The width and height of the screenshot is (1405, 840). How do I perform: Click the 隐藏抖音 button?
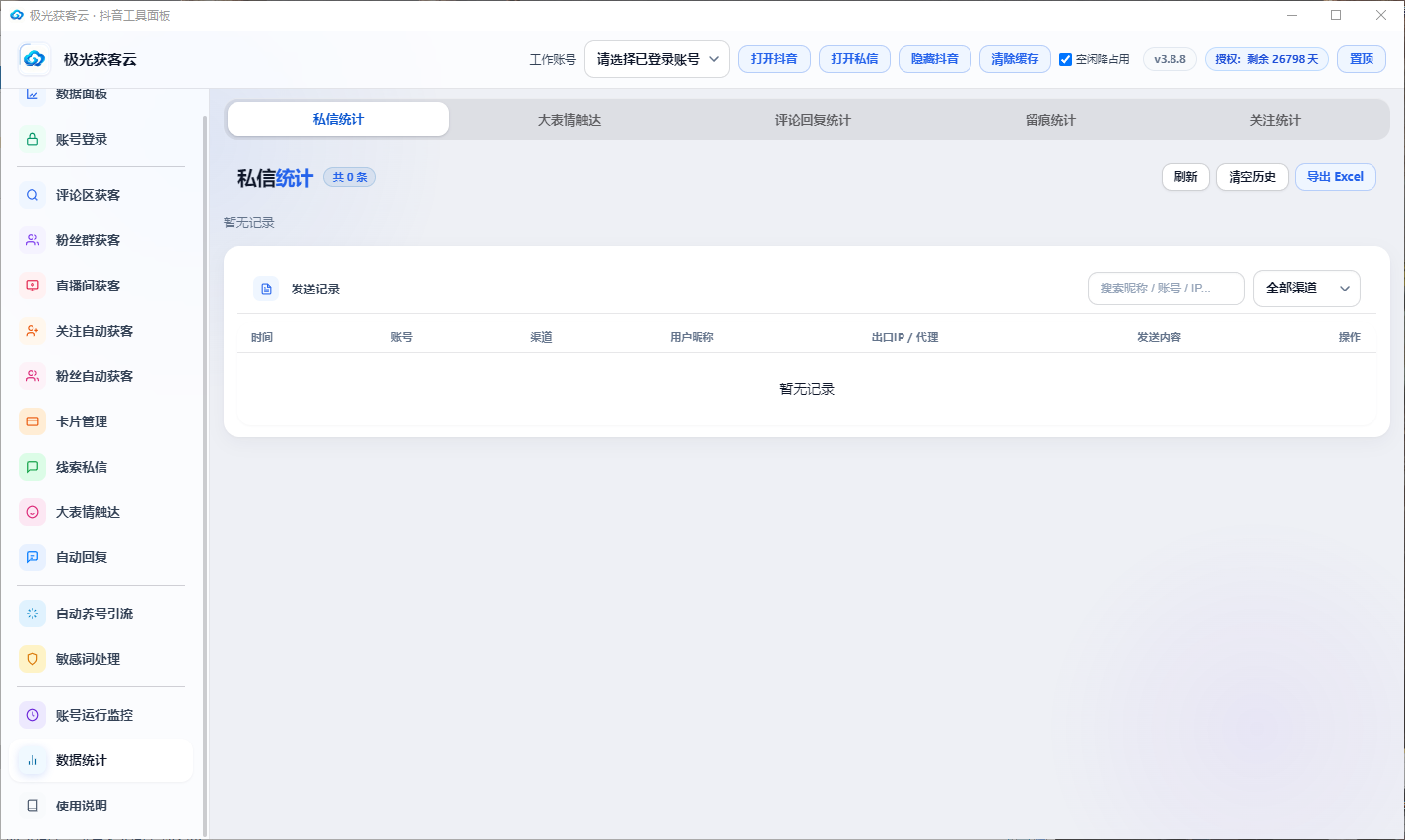pyautogui.click(x=935, y=59)
